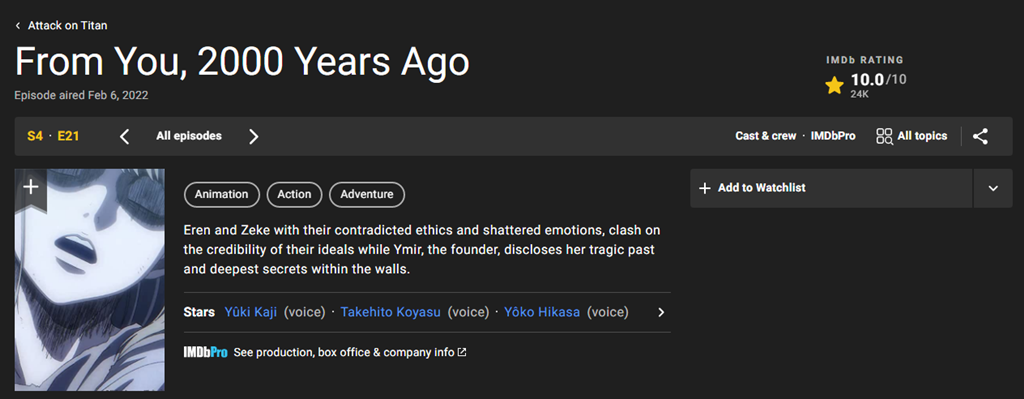This screenshot has width=1024, height=399.
Task: Select the Action genre chip
Action: [295, 195]
